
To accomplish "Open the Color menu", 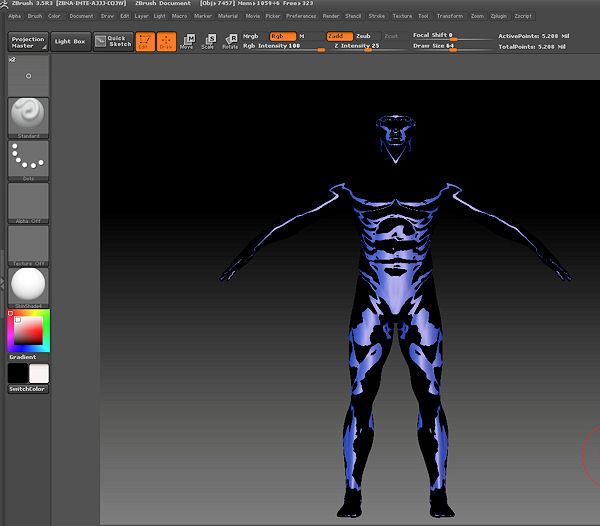I will coord(54,16).
